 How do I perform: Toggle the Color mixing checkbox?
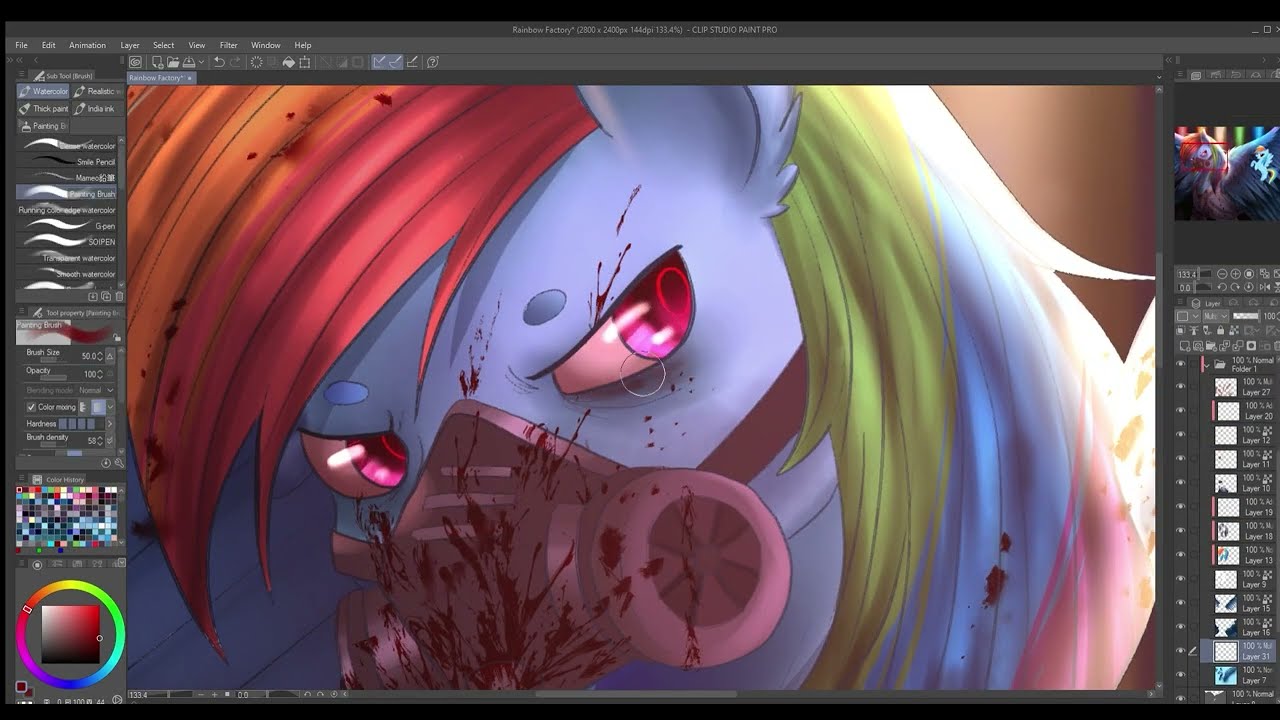(x=31, y=407)
